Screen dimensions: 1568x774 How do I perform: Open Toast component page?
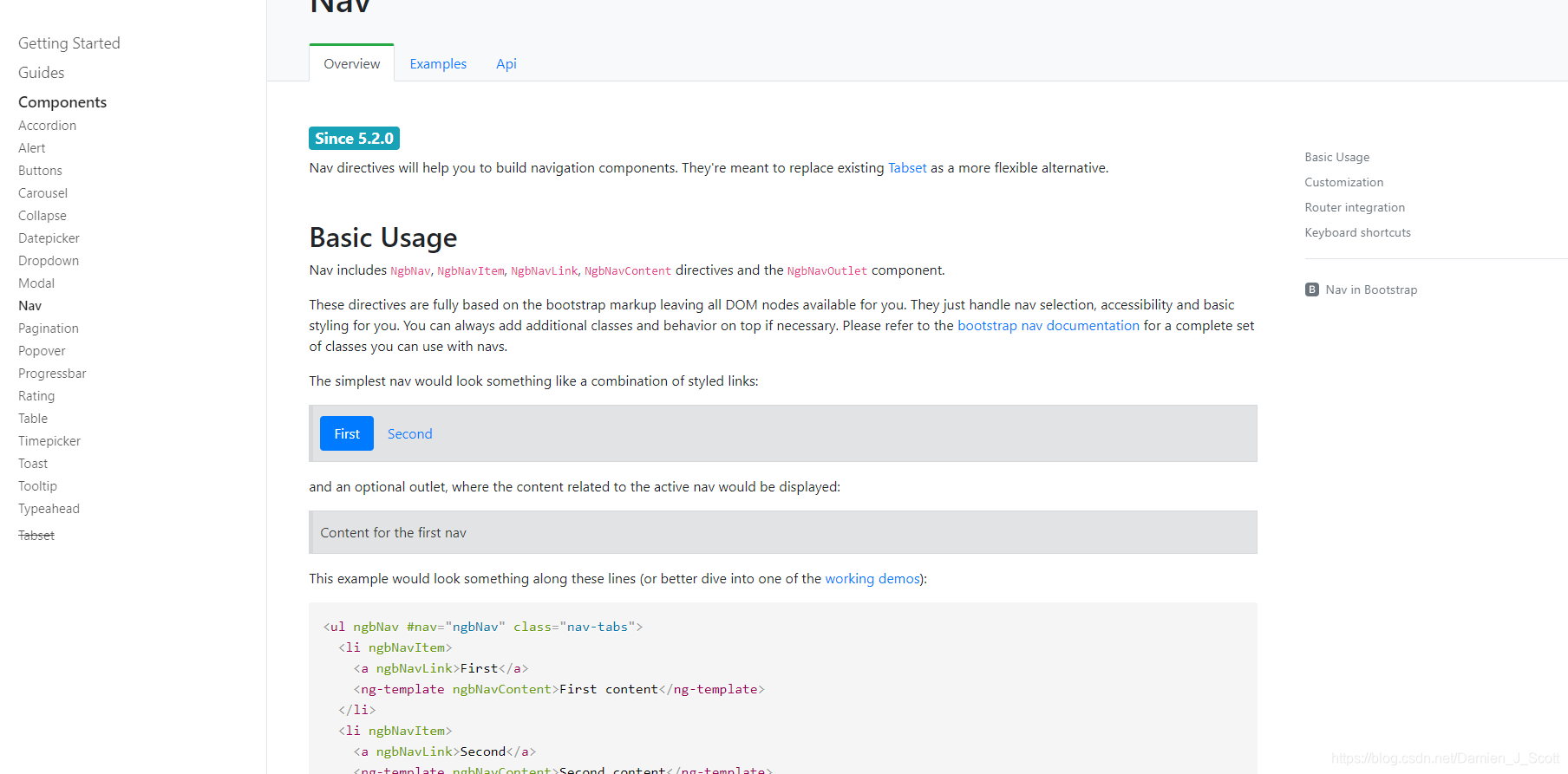click(33, 464)
